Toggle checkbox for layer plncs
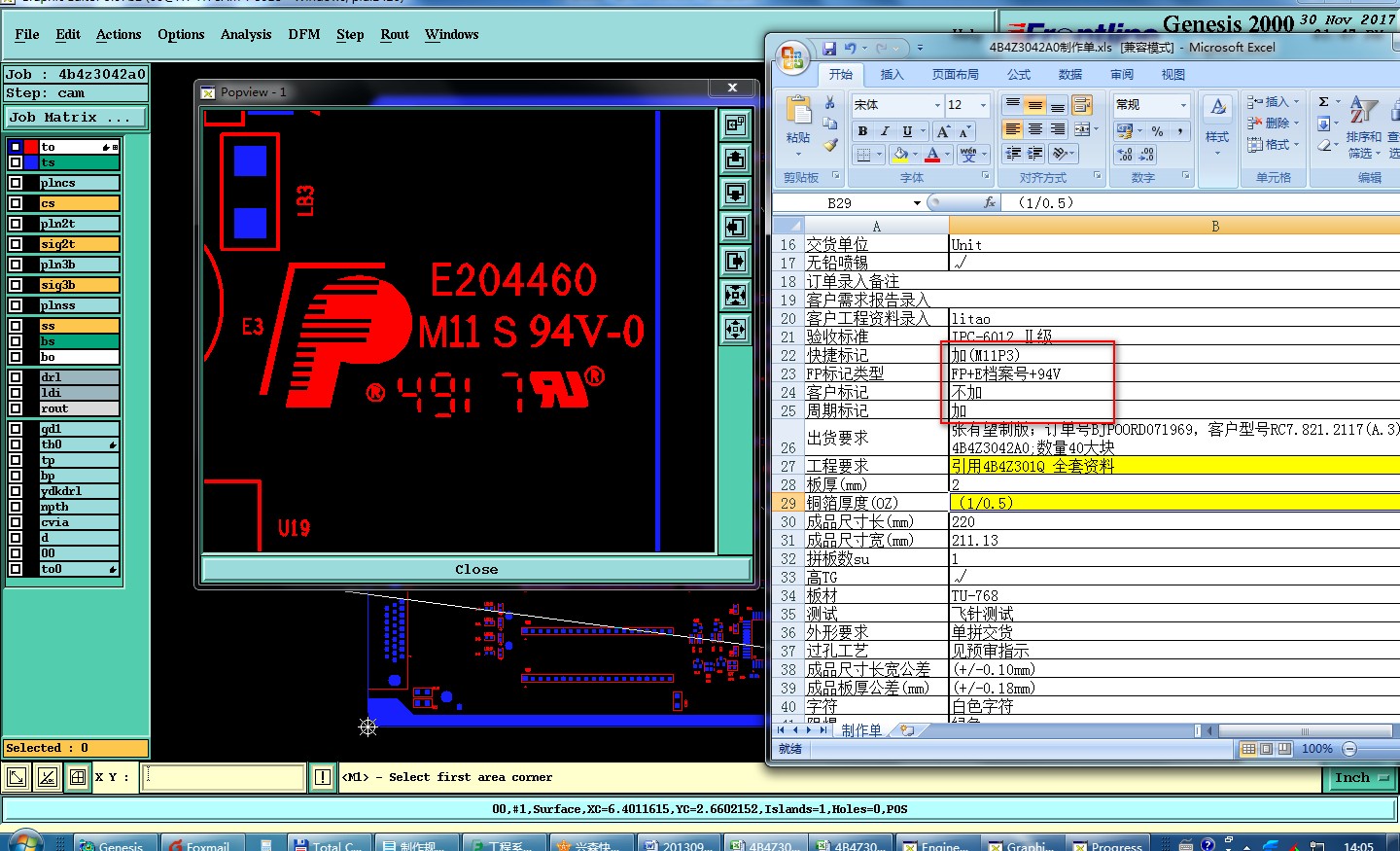This screenshot has width=1400, height=851. pos(16,183)
